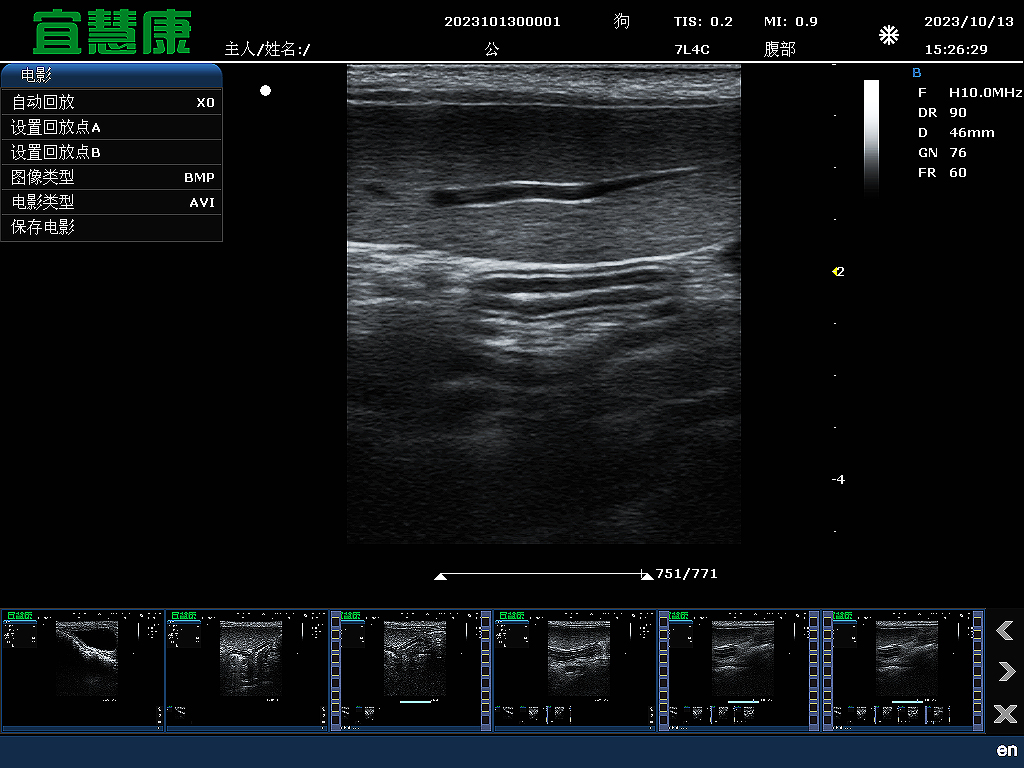Toggle auto playback 自动回放 speed X0

click(111, 102)
